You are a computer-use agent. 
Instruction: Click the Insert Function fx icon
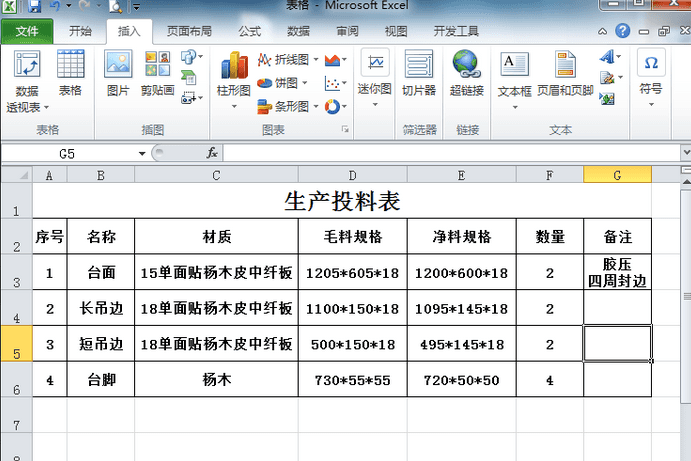pos(212,153)
